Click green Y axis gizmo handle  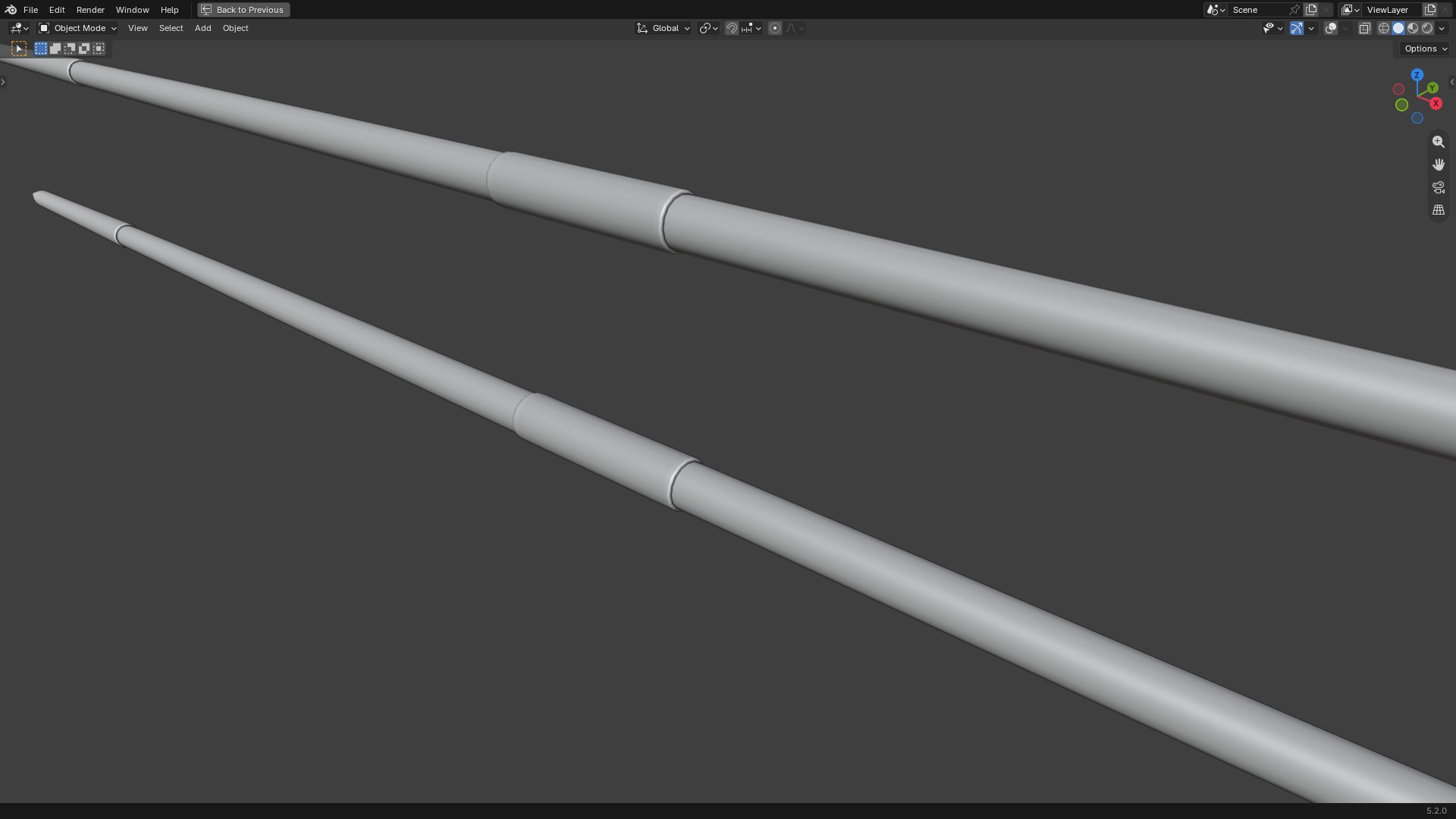coord(1432,88)
